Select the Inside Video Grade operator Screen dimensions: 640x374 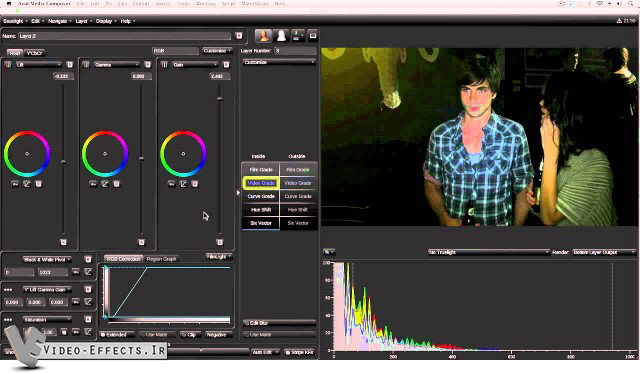point(261,183)
